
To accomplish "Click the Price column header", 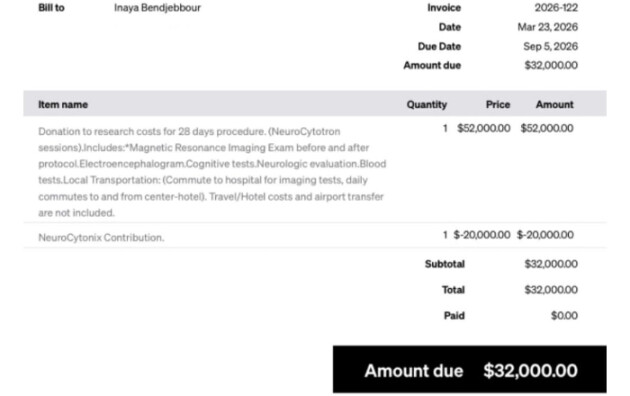I will (498, 104).
